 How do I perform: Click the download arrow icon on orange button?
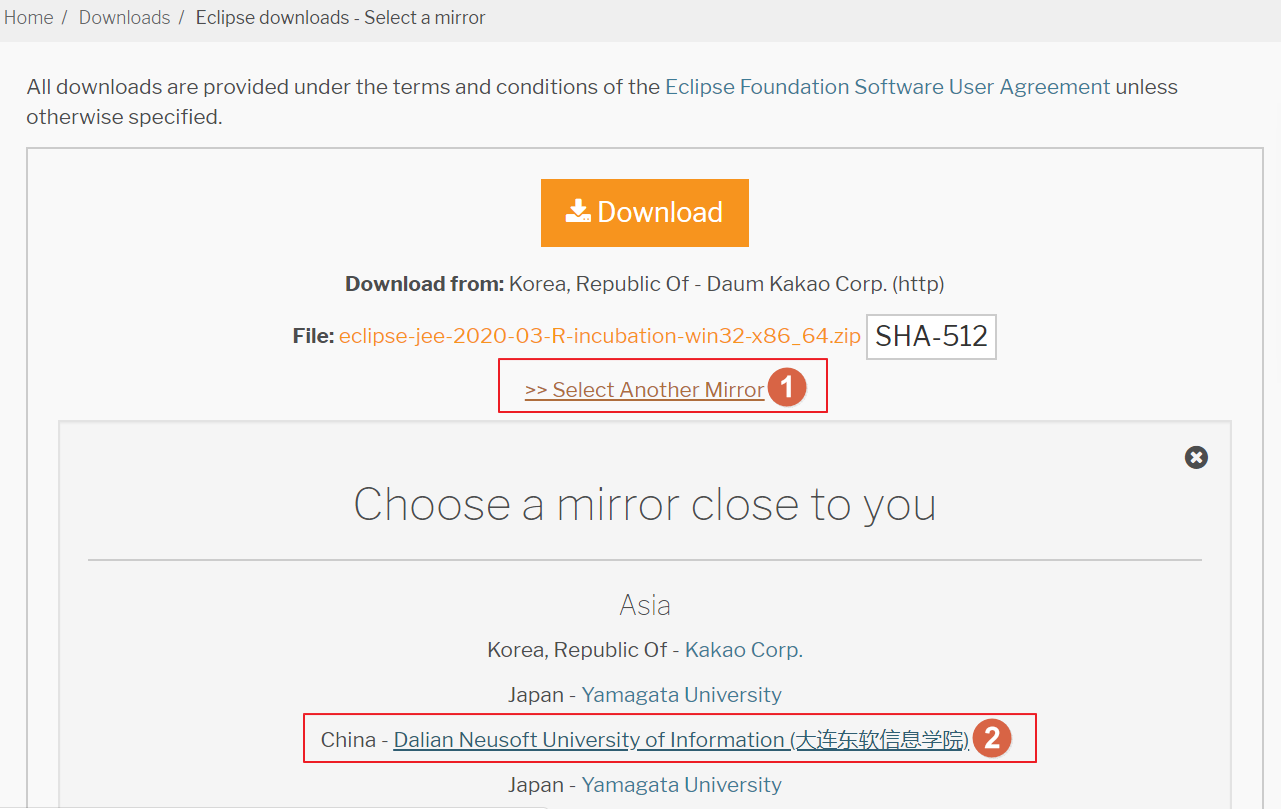pyautogui.click(x=578, y=211)
